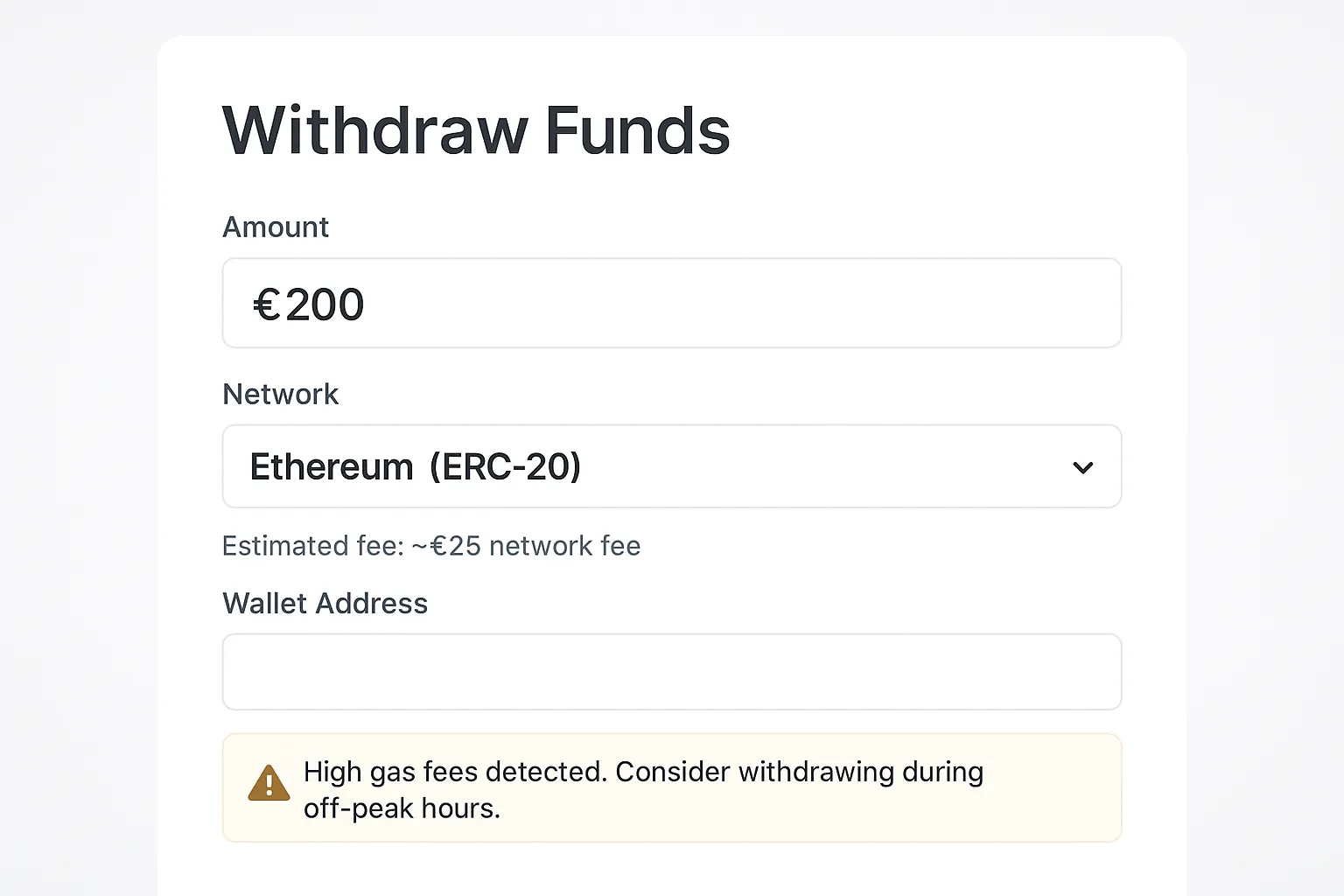The width and height of the screenshot is (1344, 896).
Task: Select the Amount input showing €200
Action: (x=672, y=303)
